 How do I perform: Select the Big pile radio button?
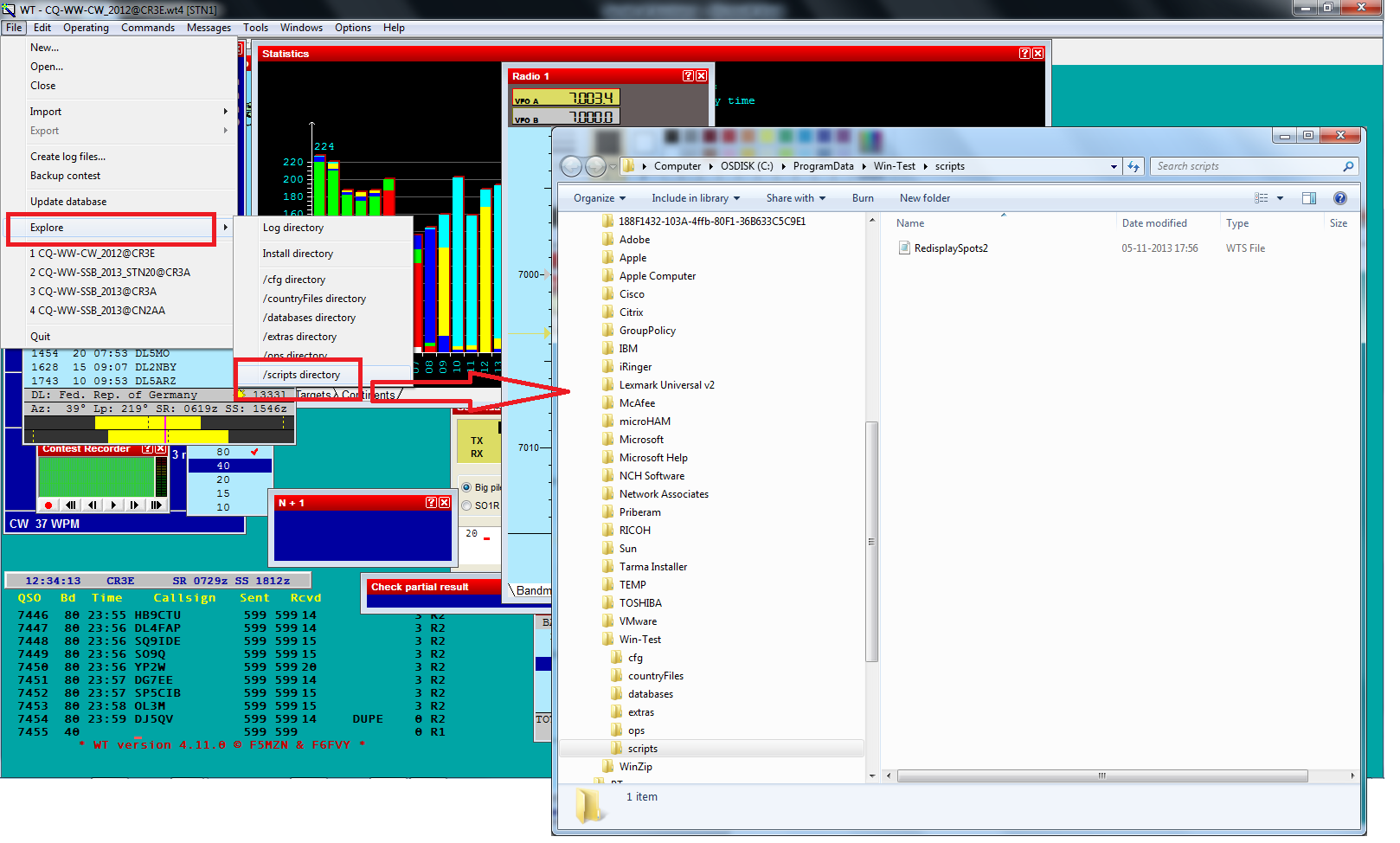(467, 487)
